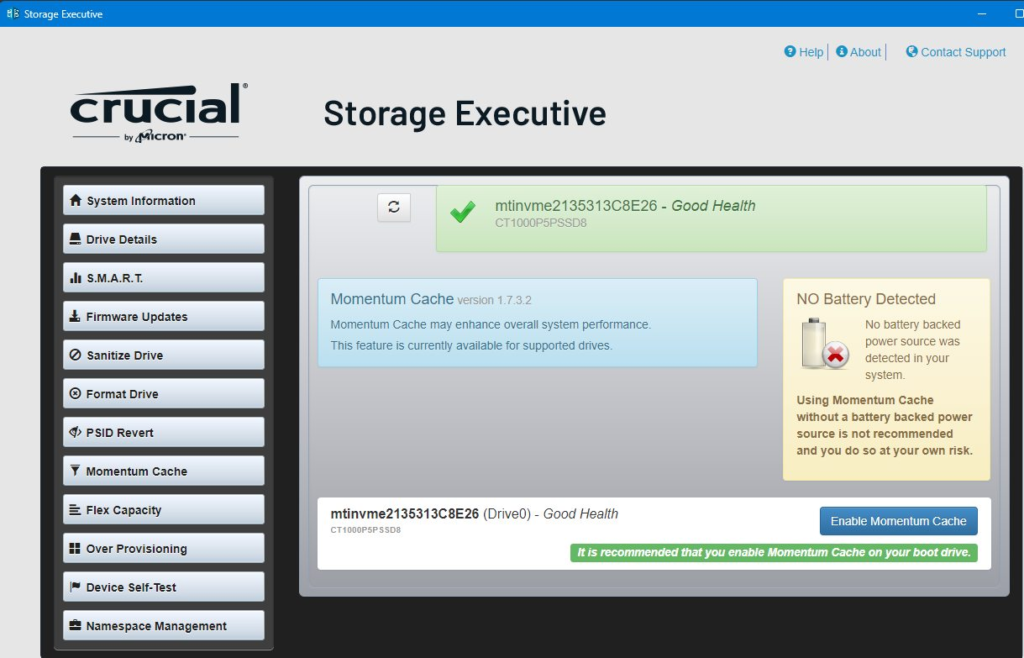This screenshot has width=1024, height=658.
Task: Minimize the Storage Executive window
Action: [x=982, y=14]
